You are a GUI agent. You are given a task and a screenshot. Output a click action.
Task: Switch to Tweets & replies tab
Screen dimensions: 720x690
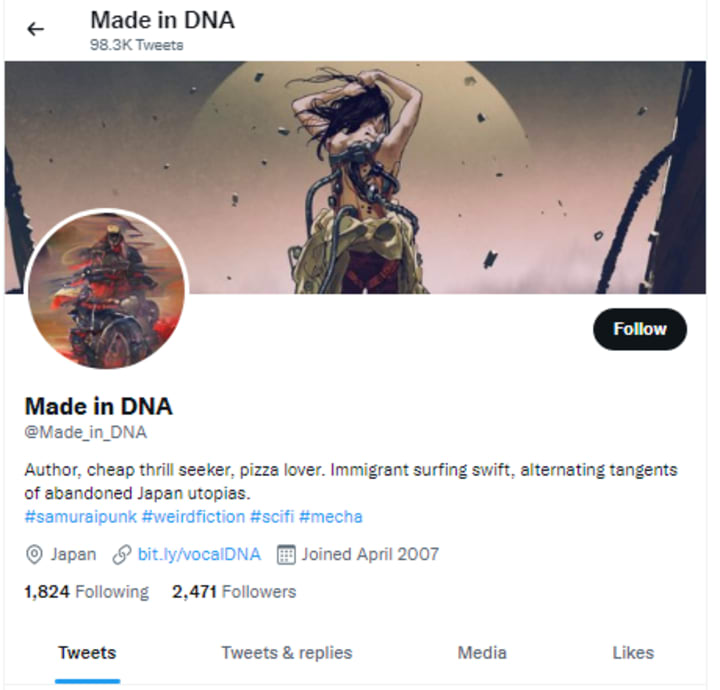(287, 653)
